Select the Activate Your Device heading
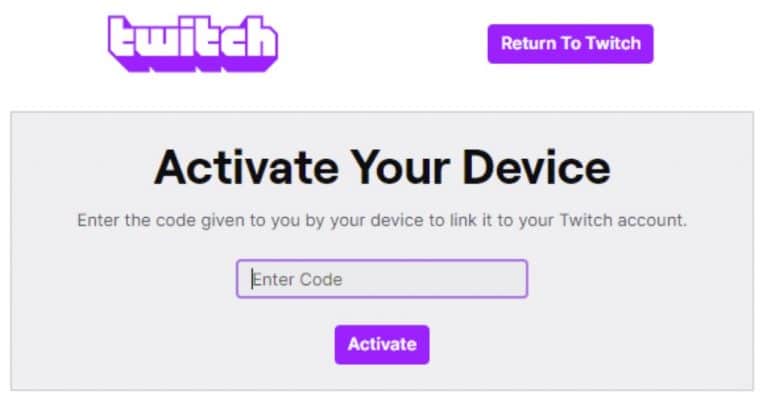Viewport: 768px width, 404px height. coord(382,168)
